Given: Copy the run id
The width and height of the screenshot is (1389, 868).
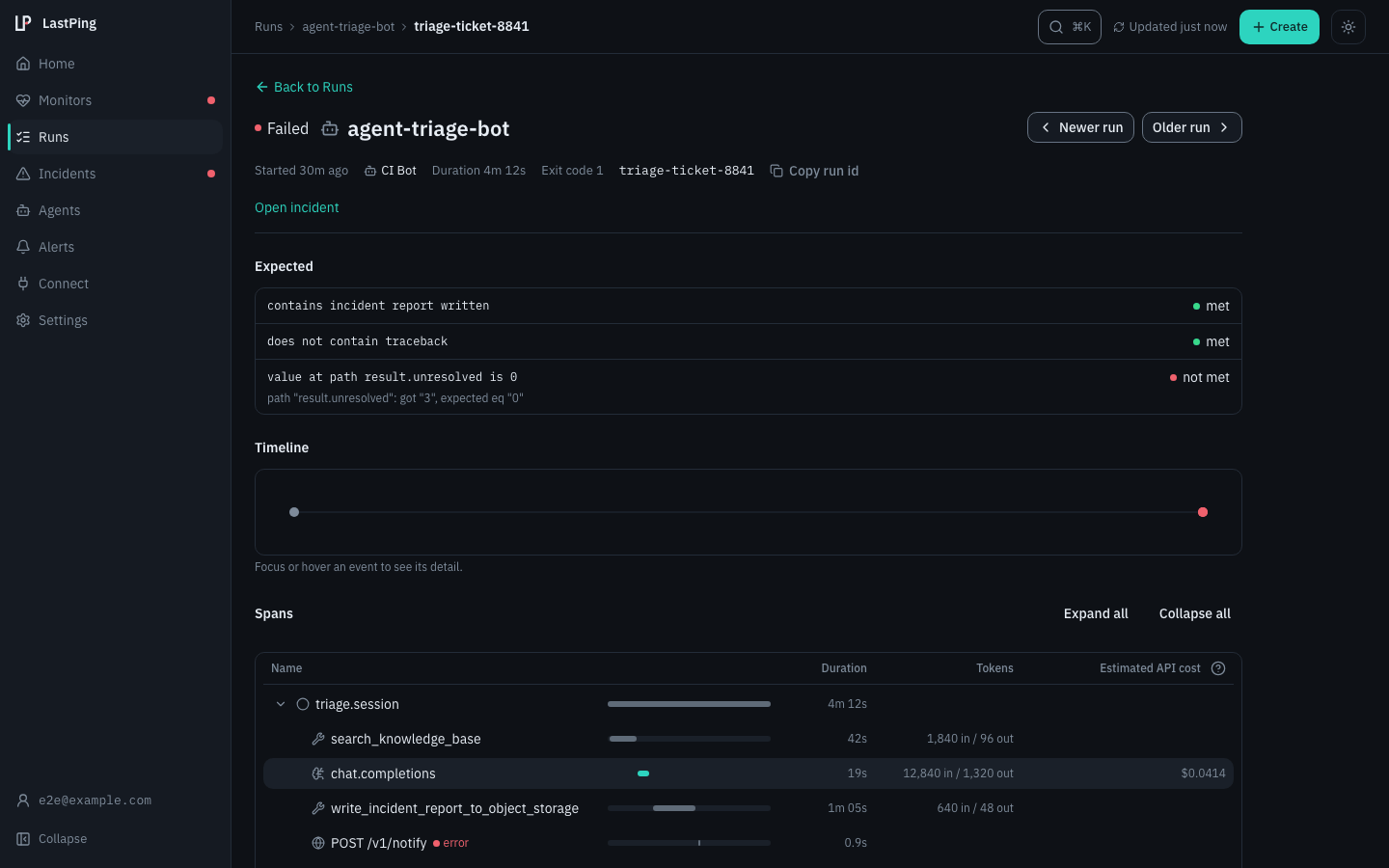Looking at the screenshot, I should point(814,171).
